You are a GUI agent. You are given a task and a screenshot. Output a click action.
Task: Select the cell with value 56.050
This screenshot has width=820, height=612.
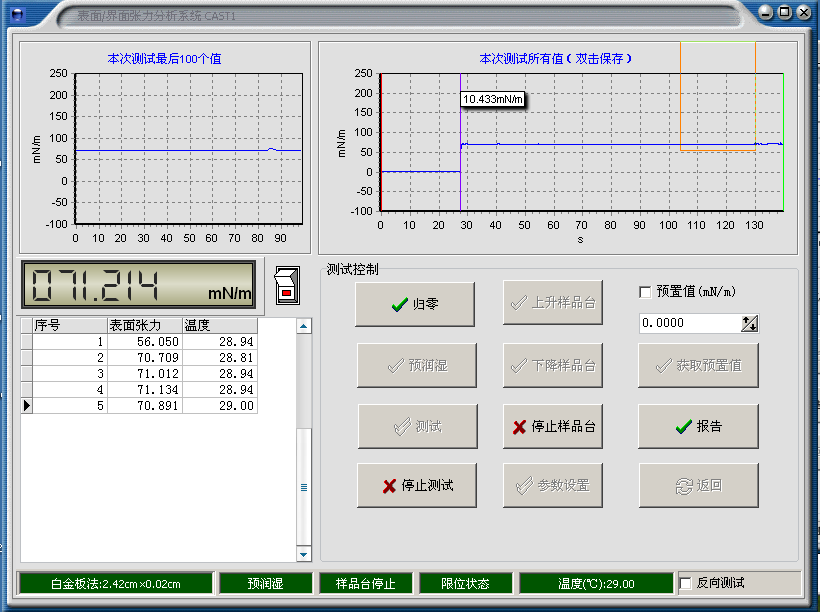[145, 342]
